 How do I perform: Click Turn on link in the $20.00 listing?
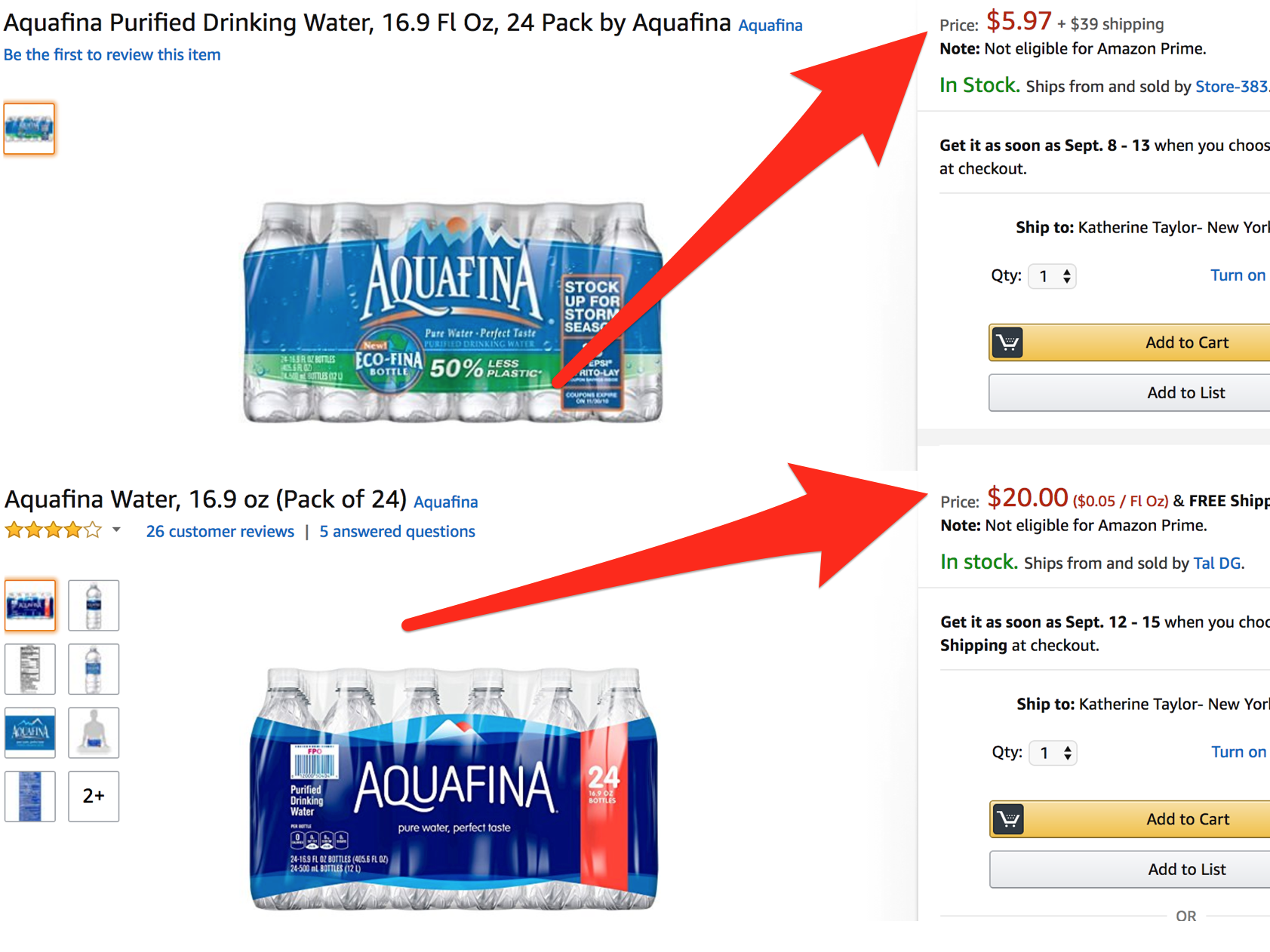point(1238,752)
